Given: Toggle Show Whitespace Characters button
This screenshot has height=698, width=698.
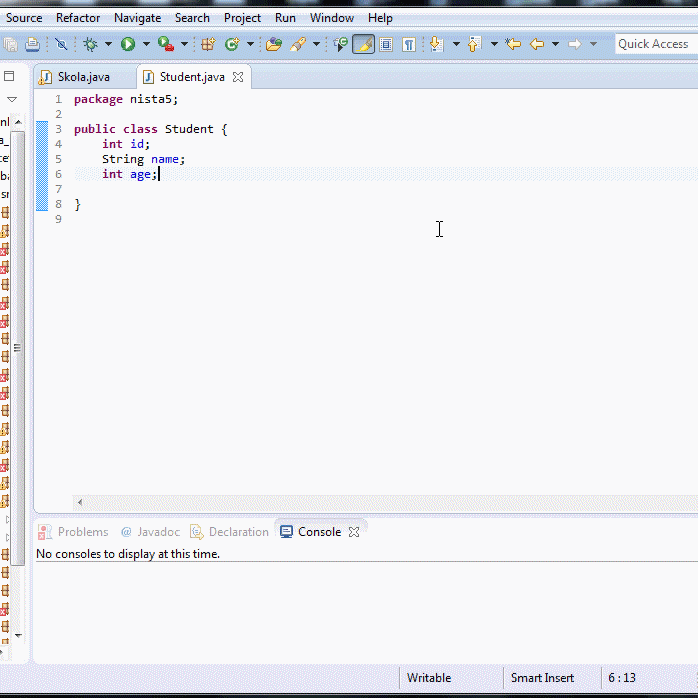Looking at the screenshot, I should click(x=409, y=44).
